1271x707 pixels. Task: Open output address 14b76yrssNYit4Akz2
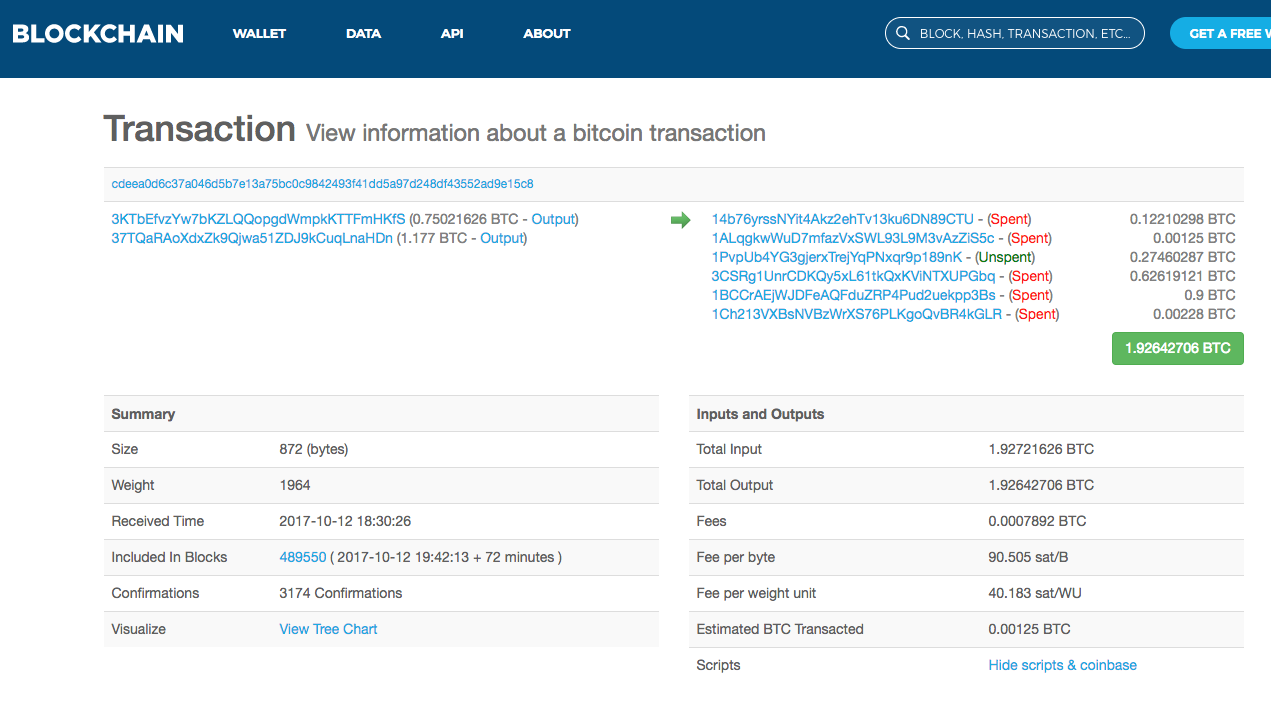click(842, 219)
